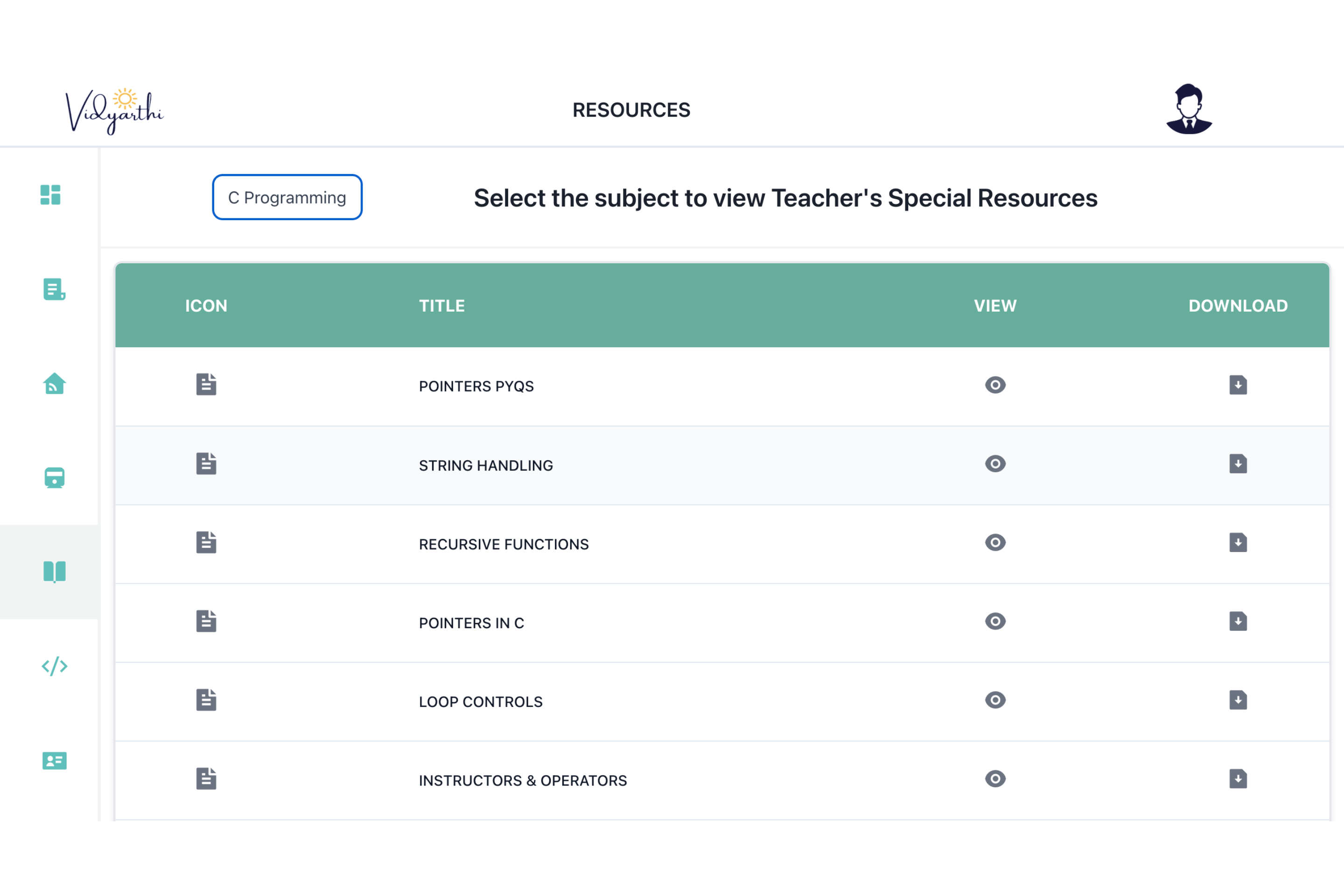This screenshot has width=1344, height=896.
Task: Click the user profile avatar
Action: point(1189,109)
